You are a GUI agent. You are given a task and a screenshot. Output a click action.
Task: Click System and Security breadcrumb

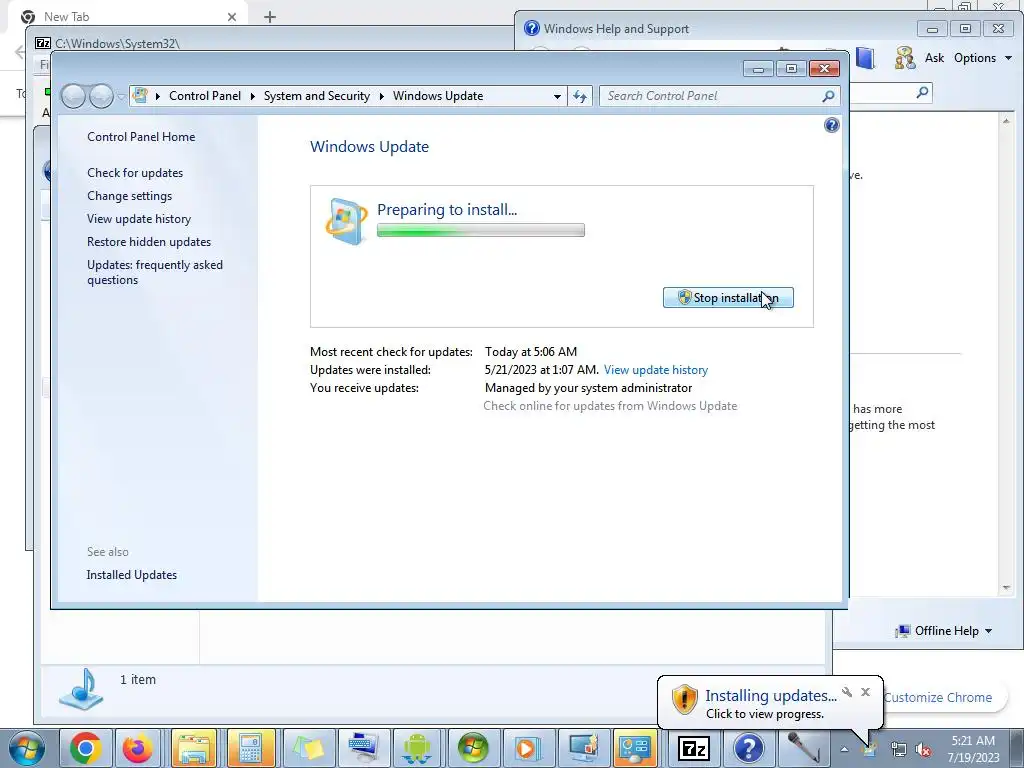[317, 96]
